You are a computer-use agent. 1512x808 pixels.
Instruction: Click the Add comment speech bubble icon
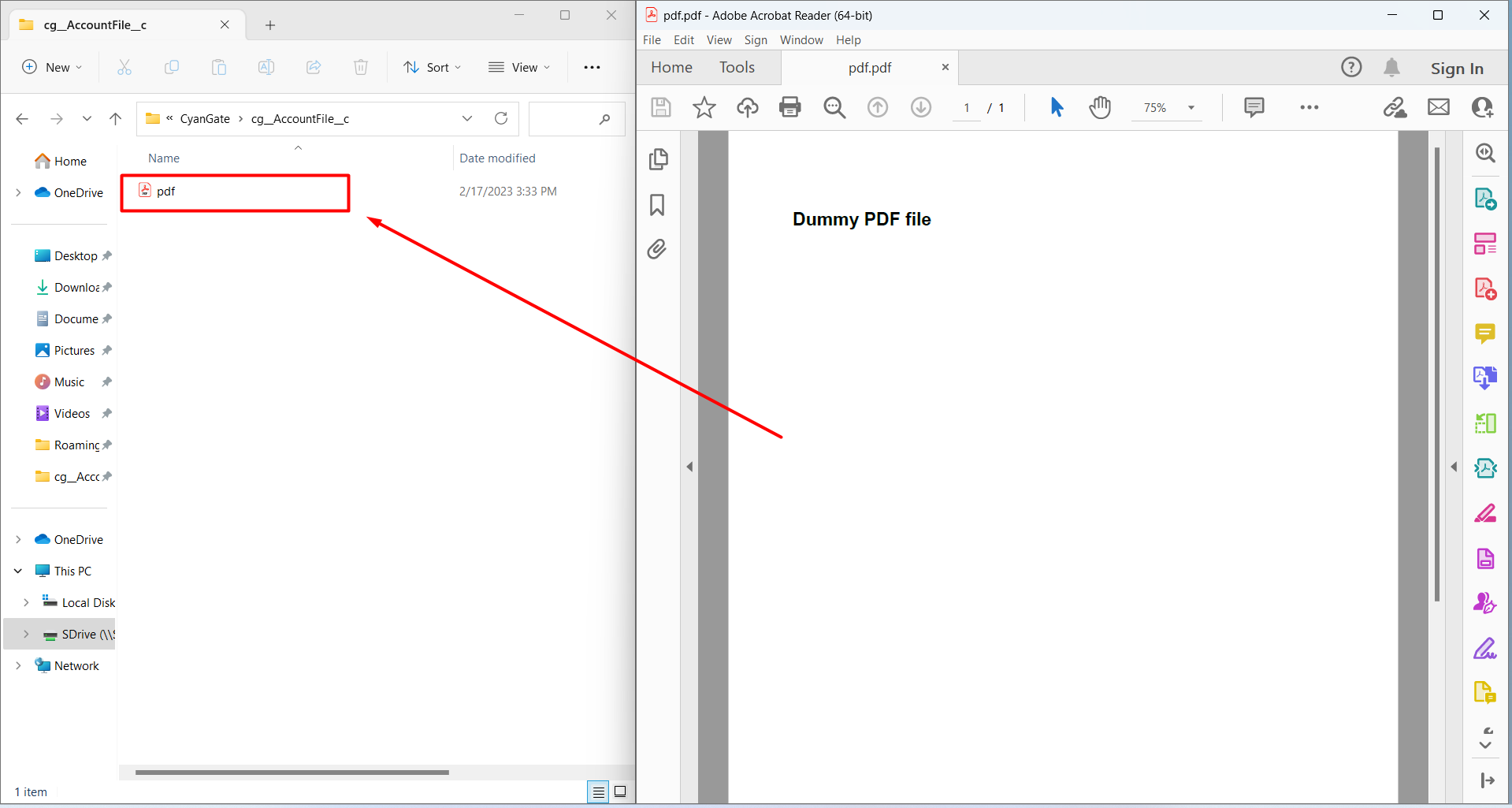1254,107
